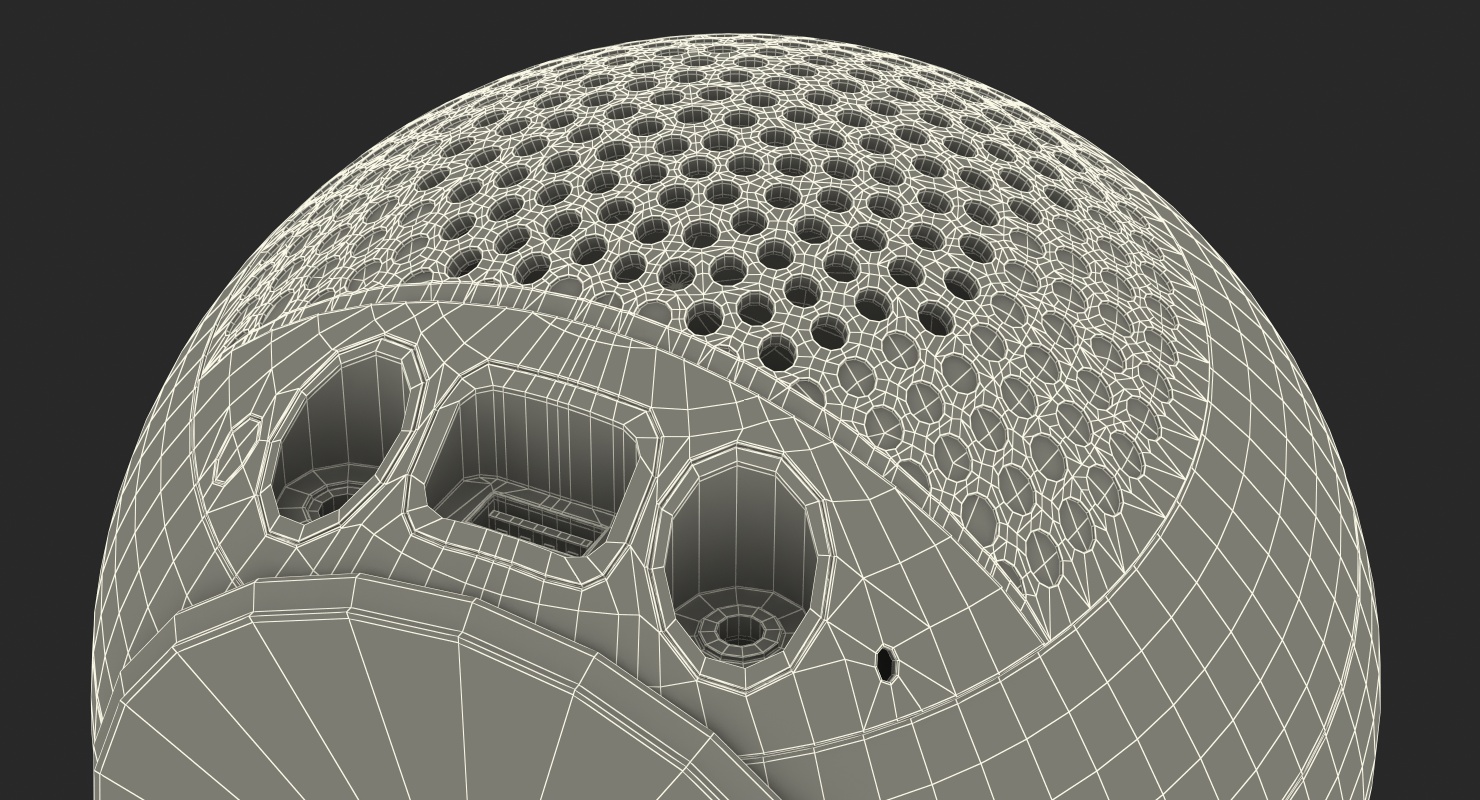Screen dimensions: 1480x800
Task: Click the round socket inside the rightmost octagonal recess
Action: tap(740, 632)
